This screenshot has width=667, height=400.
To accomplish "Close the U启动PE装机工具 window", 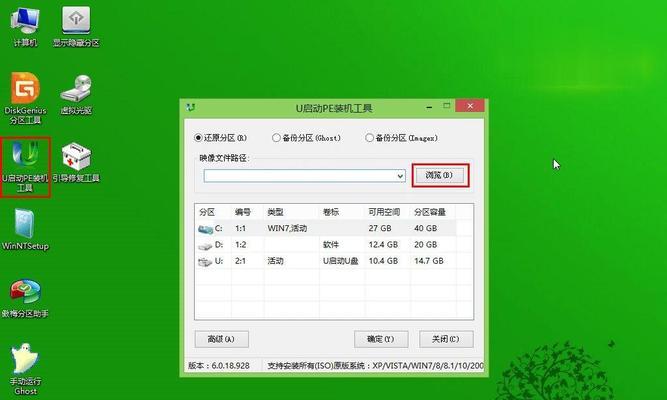I will tap(470, 106).
